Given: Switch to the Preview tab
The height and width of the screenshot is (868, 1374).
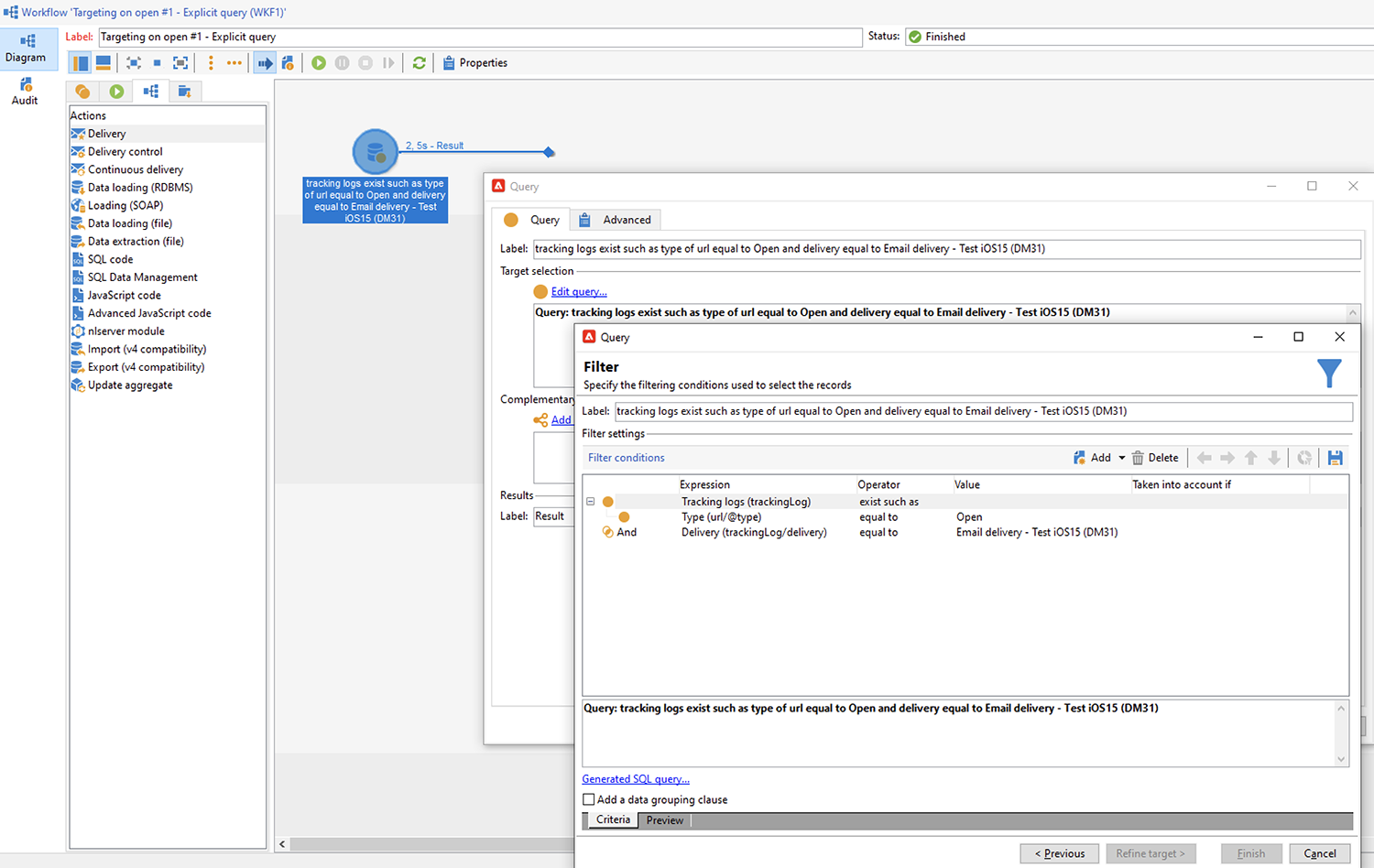Looking at the screenshot, I should pos(664,820).
